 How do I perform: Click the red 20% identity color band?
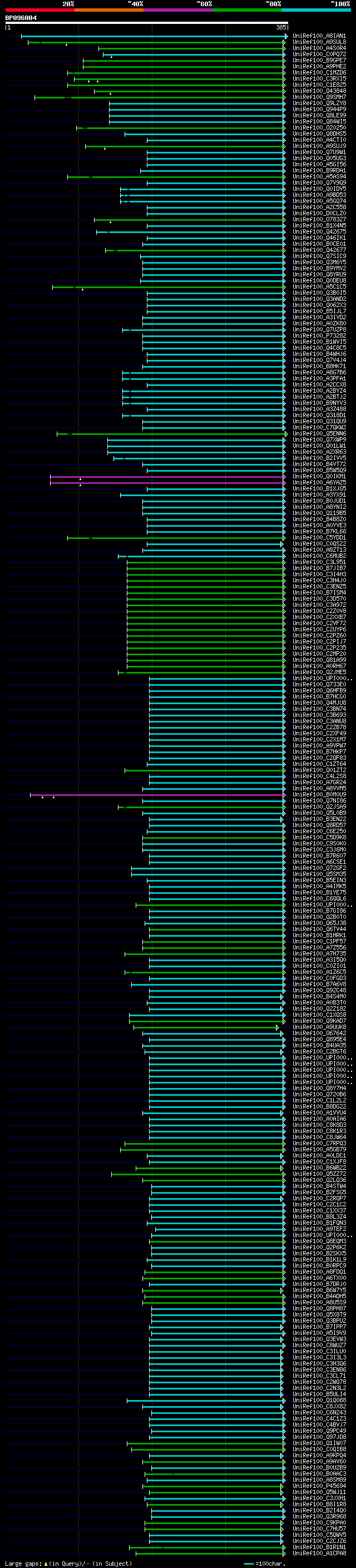(x=39, y=10)
